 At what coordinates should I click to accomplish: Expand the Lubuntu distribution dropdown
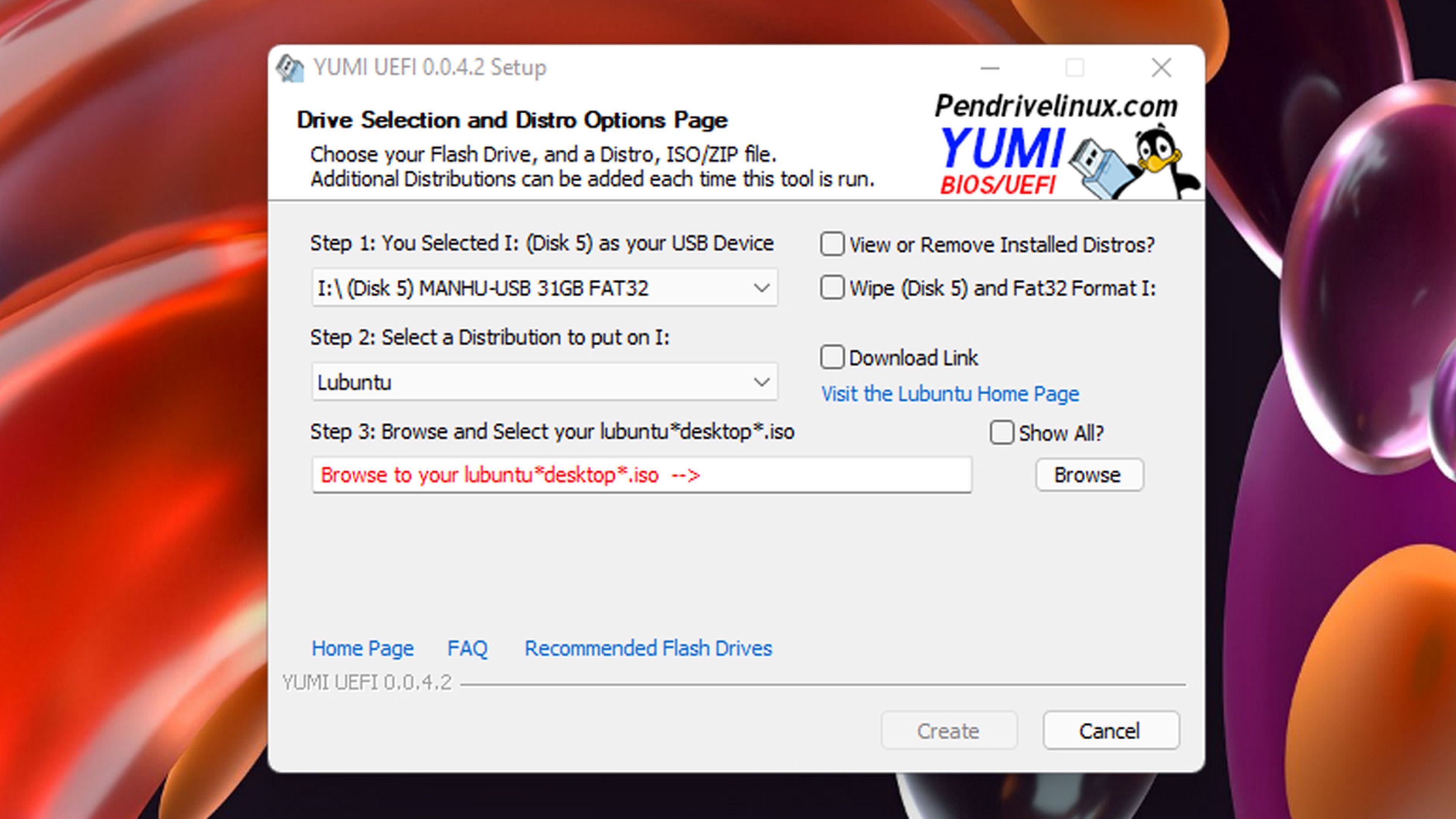pyautogui.click(x=545, y=382)
